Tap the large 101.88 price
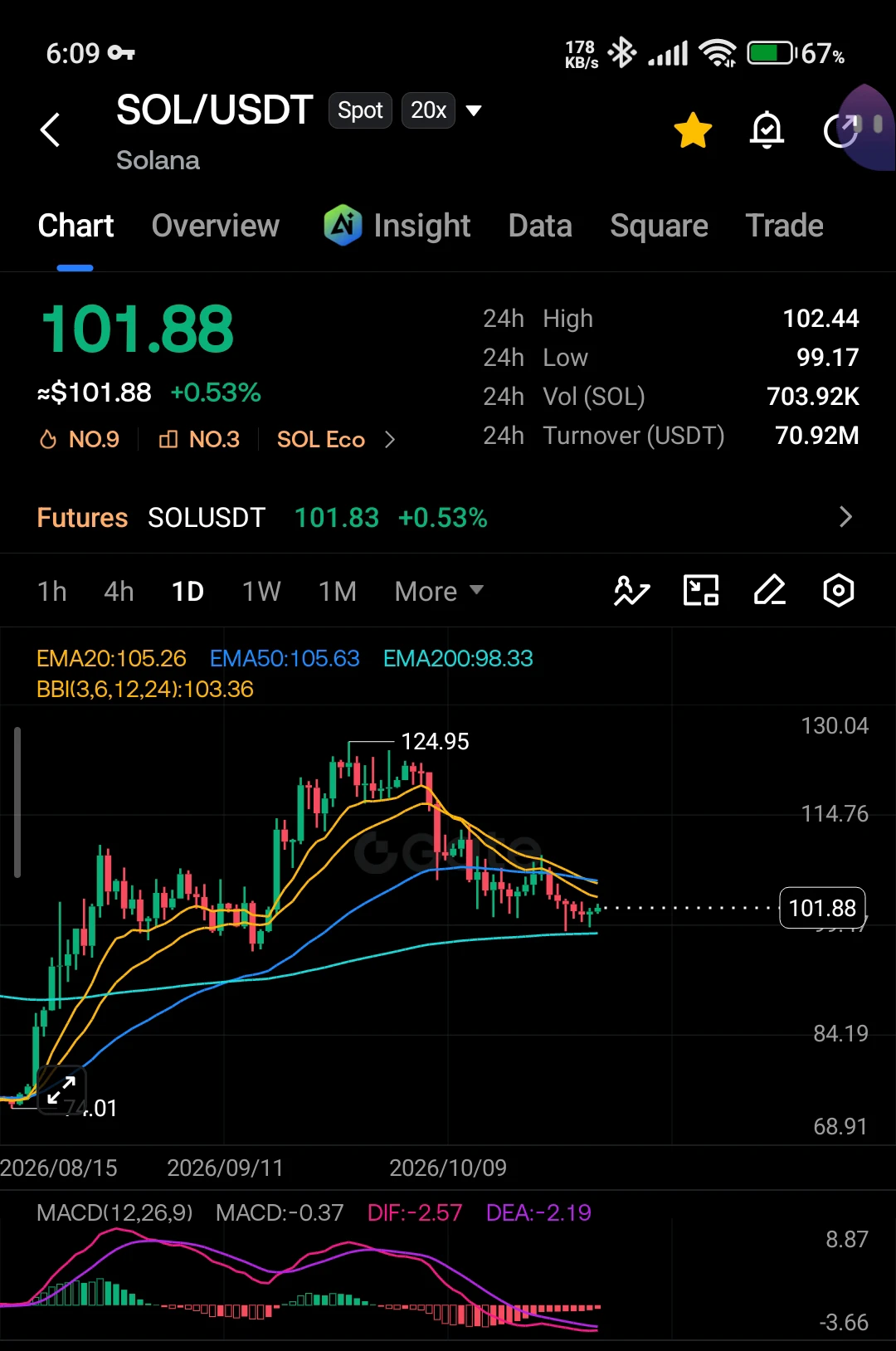Screen dimensions: 896x1351 pyautogui.click(x=138, y=329)
